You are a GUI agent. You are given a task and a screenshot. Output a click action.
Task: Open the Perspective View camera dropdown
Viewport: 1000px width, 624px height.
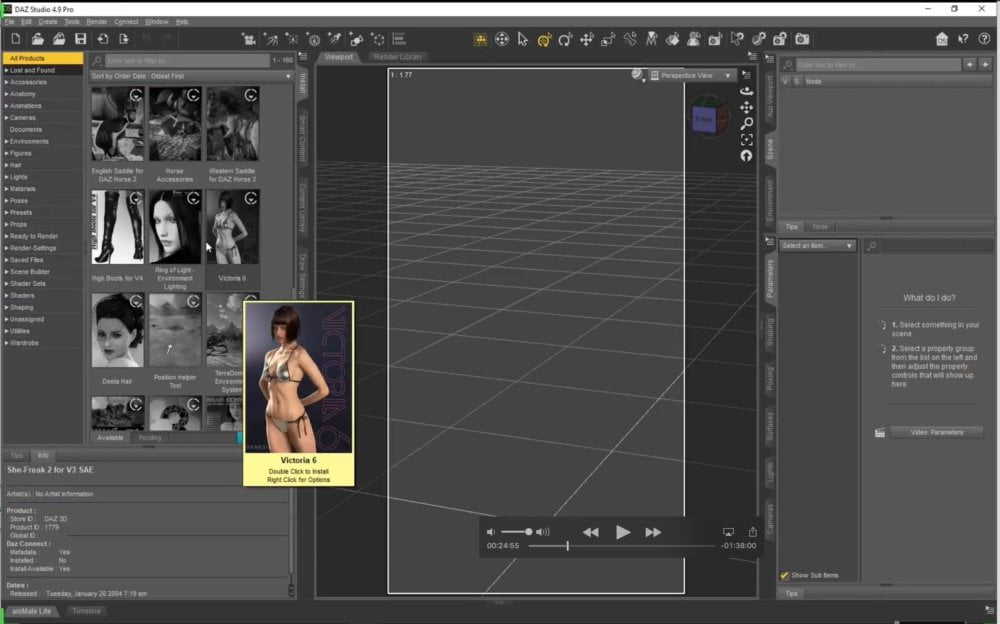coord(691,75)
